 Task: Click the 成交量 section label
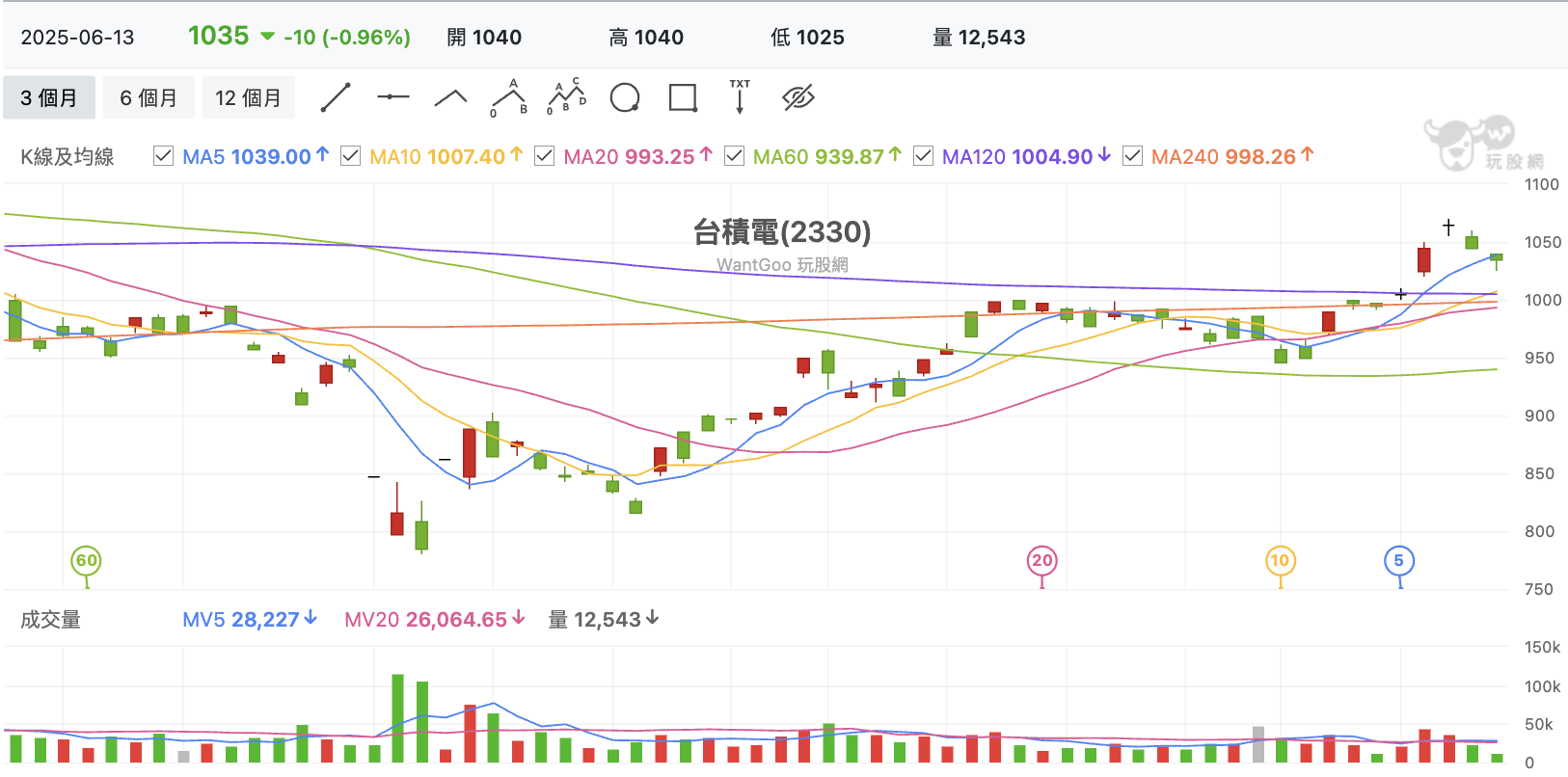(x=50, y=620)
